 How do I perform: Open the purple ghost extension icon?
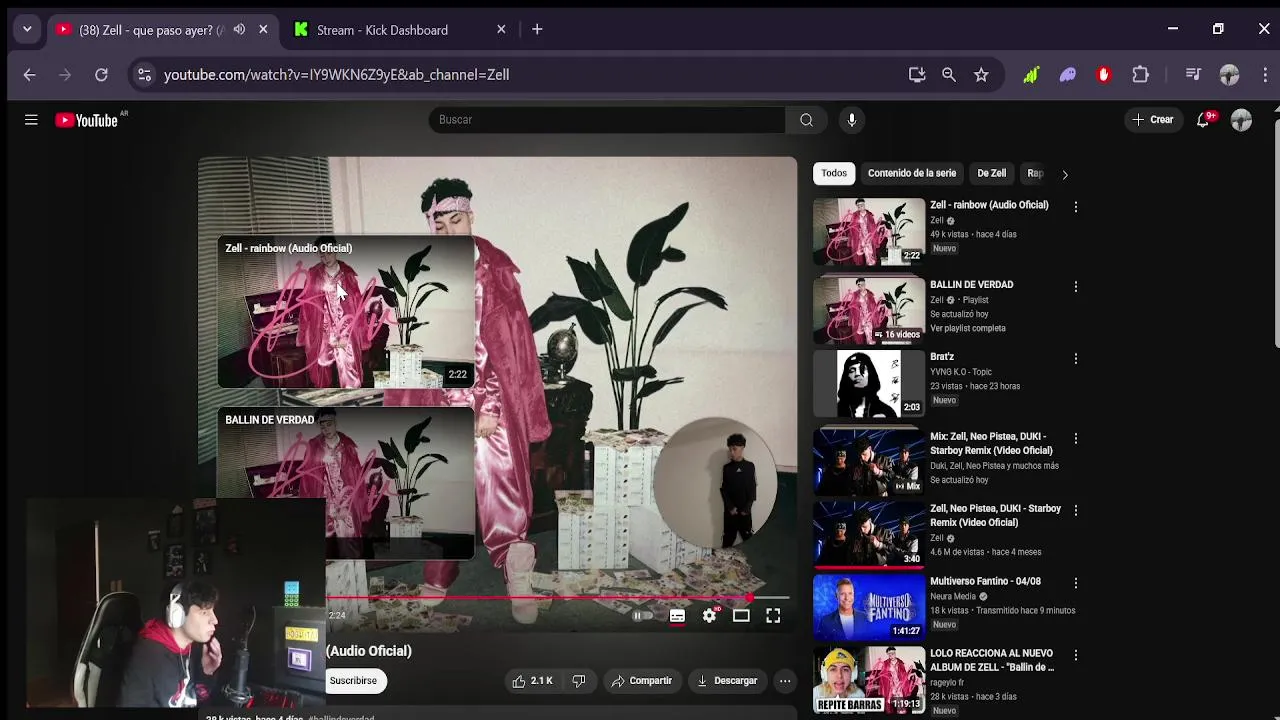coord(1068,75)
